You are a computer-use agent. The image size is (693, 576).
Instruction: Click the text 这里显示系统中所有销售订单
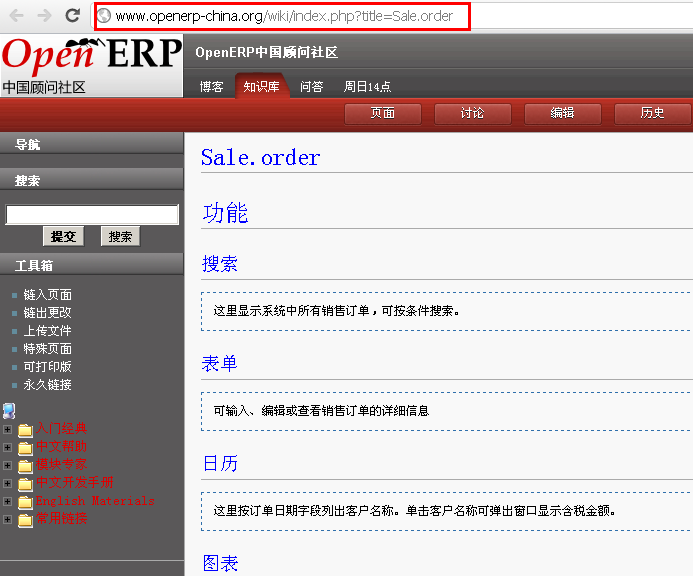(x=291, y=311)
